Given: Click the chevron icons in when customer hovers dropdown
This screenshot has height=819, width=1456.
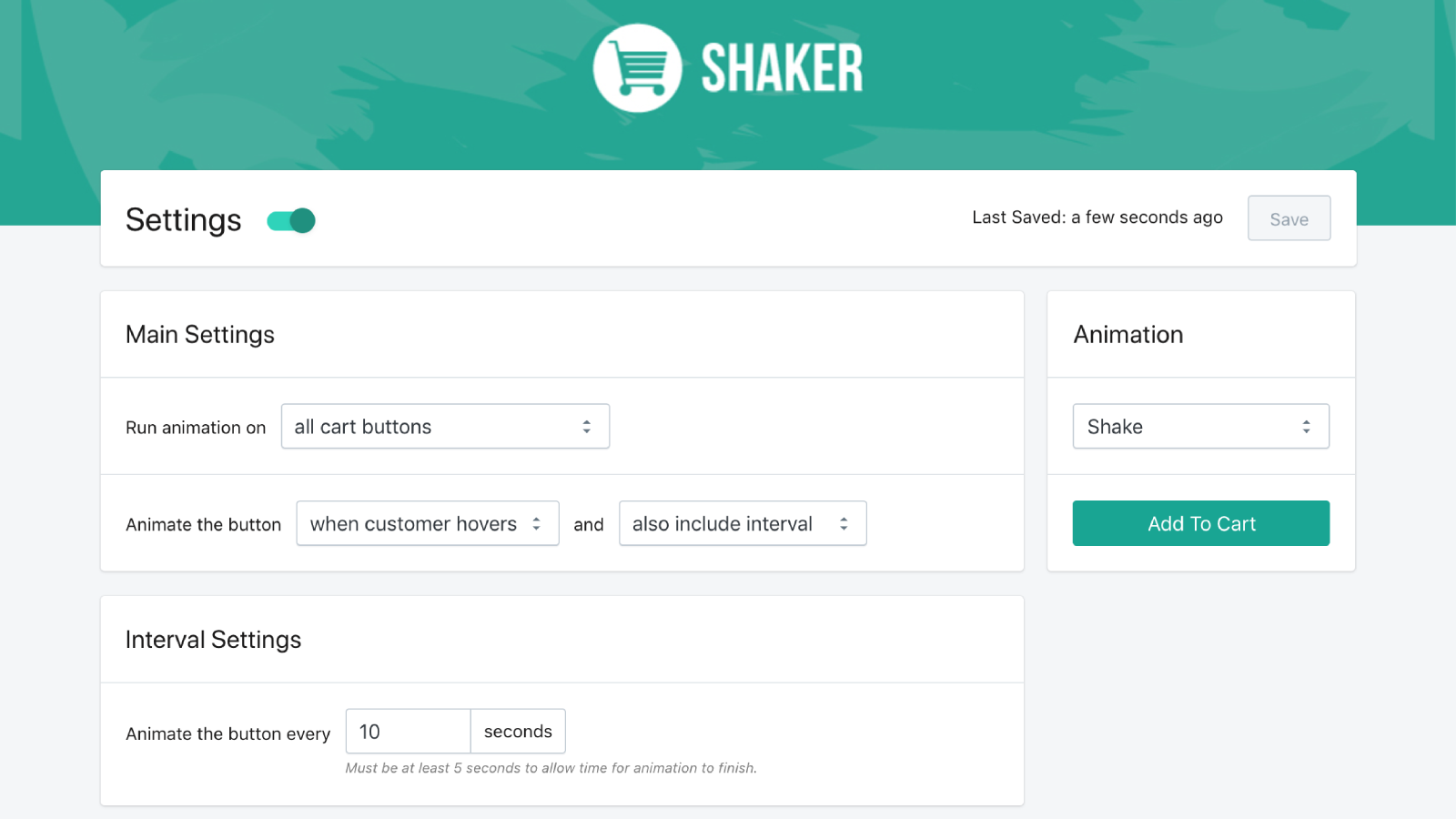Looking at the screenshot, I should pyautogui.click(x=538, y=523).
